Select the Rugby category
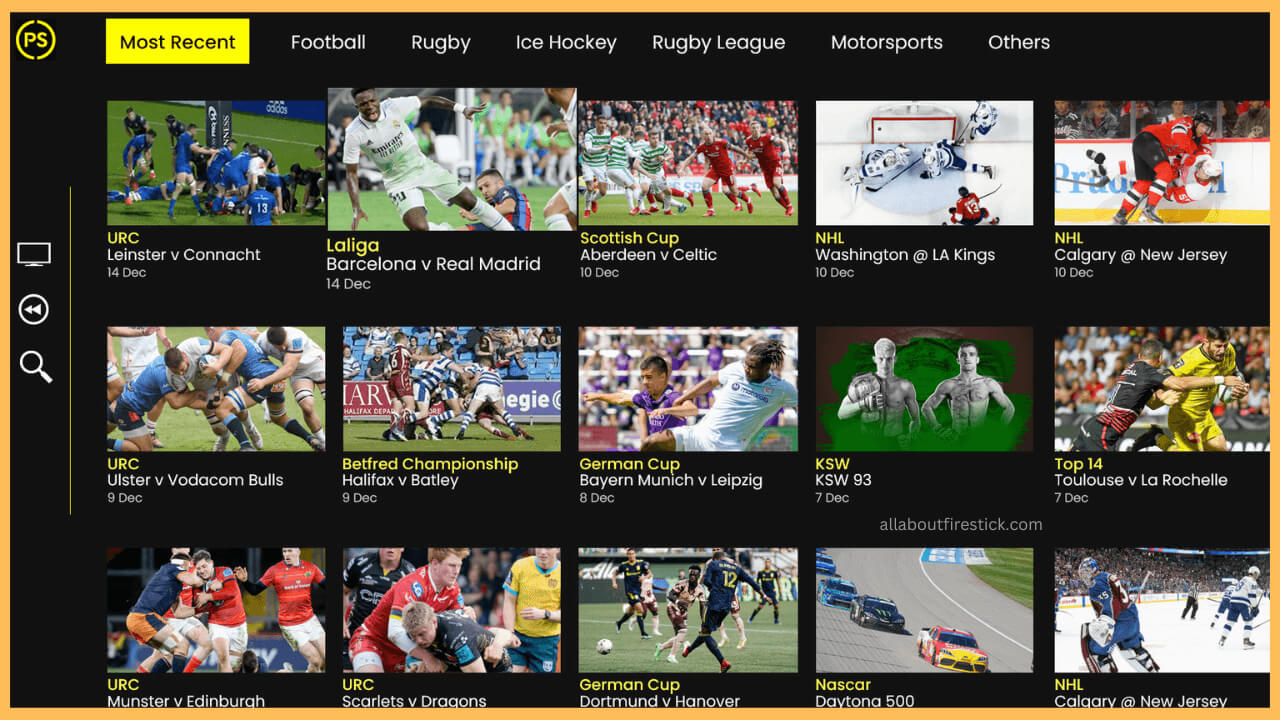This screenshot has height=720, width=1280. point(440,42)
